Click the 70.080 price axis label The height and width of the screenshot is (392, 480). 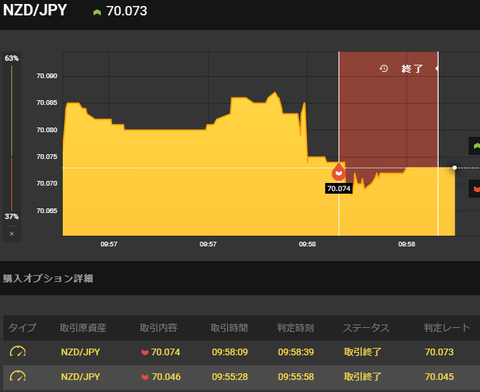[x=47, y=130]
